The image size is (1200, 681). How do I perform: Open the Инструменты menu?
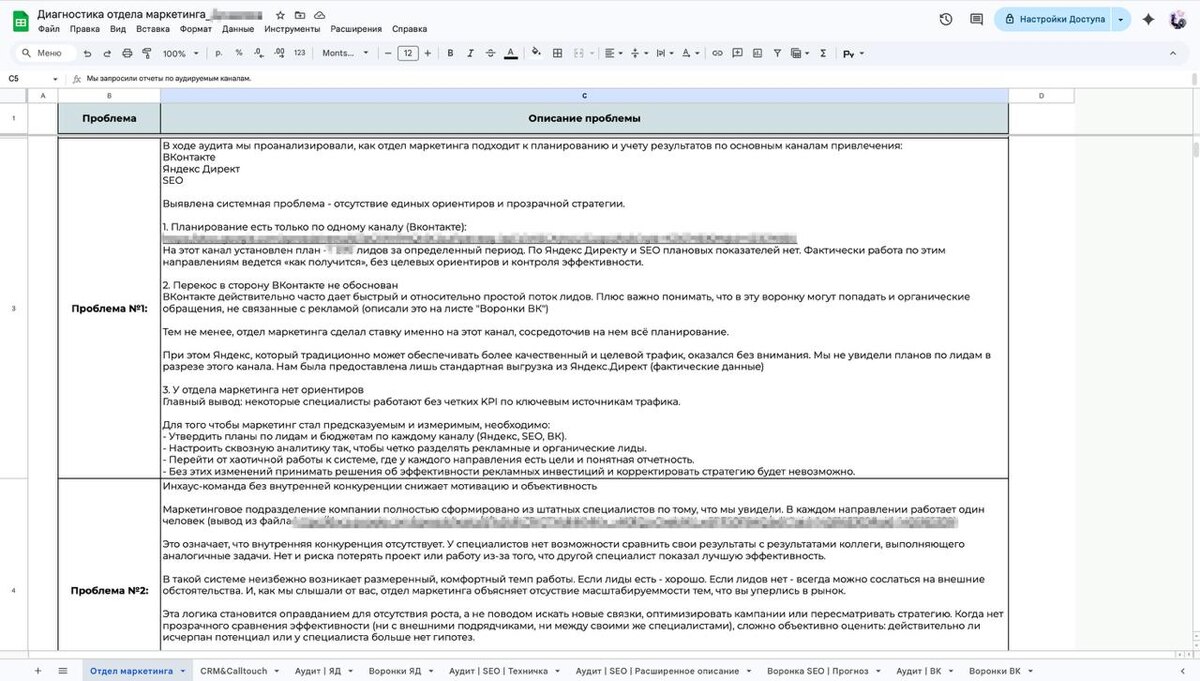pos(292,29)
